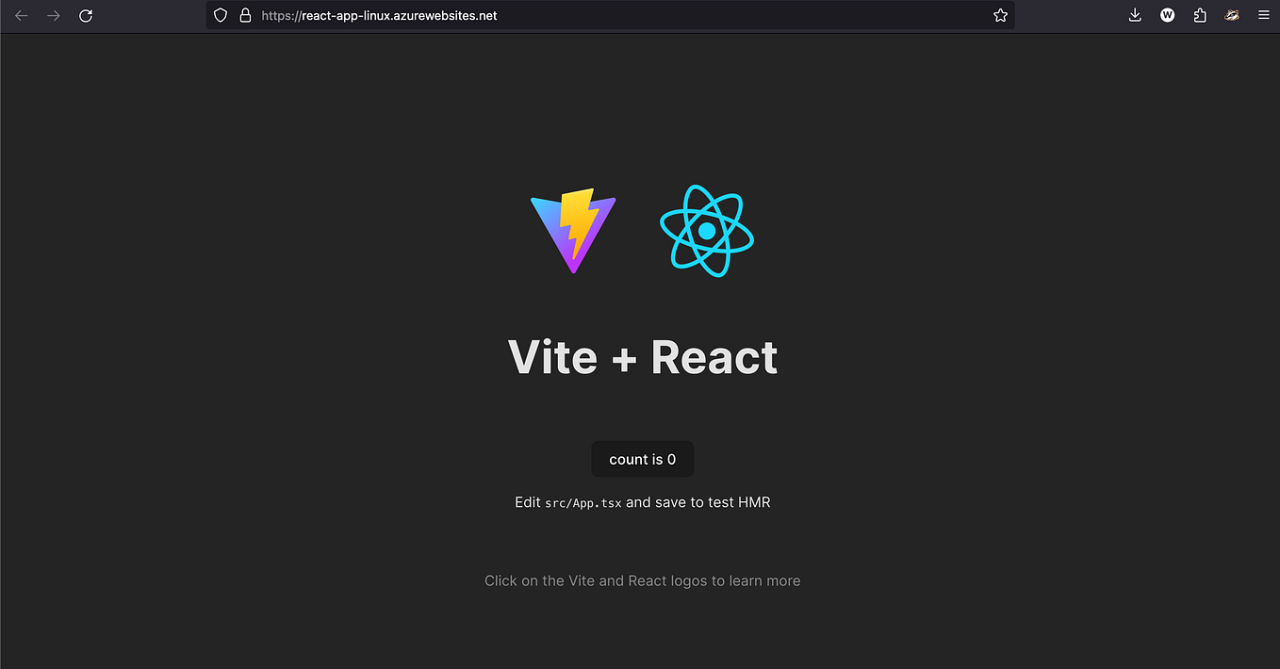Open the extensions puzzle piece menu

click(1199, 15)
